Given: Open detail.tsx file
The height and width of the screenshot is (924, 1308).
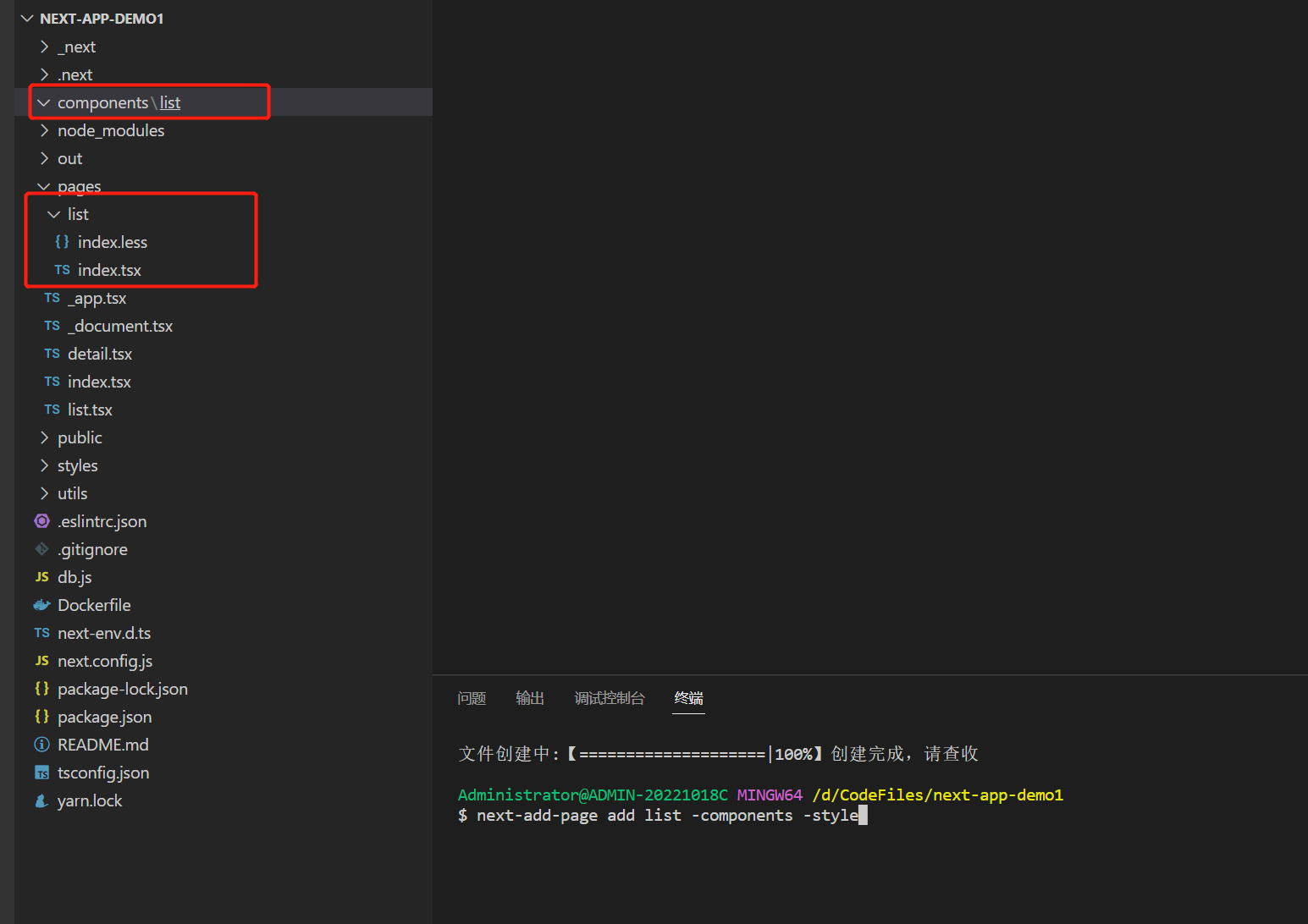Looking at the screenshot, I should [x=100, y=354].
